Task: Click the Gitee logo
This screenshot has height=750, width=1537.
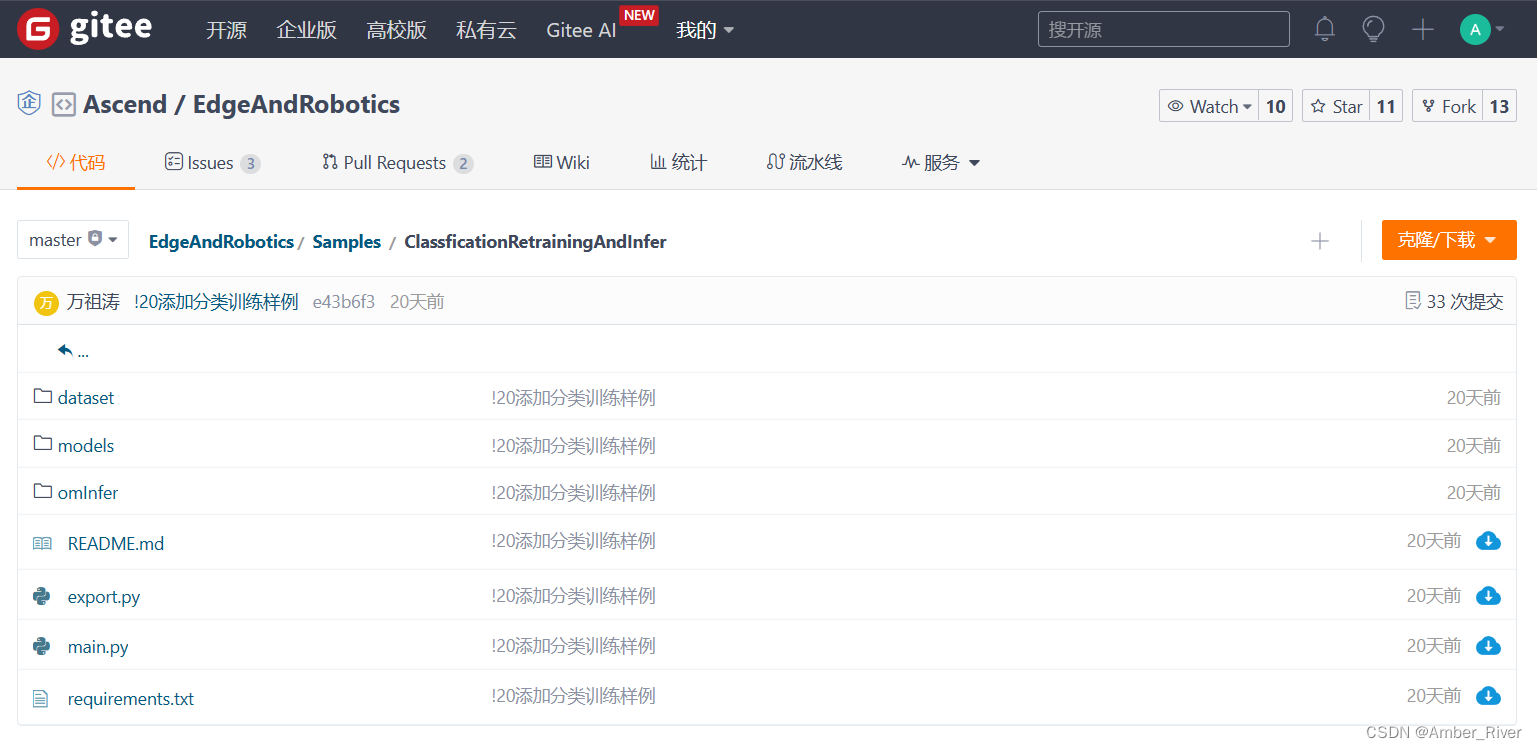Action: tap(84, 29)
